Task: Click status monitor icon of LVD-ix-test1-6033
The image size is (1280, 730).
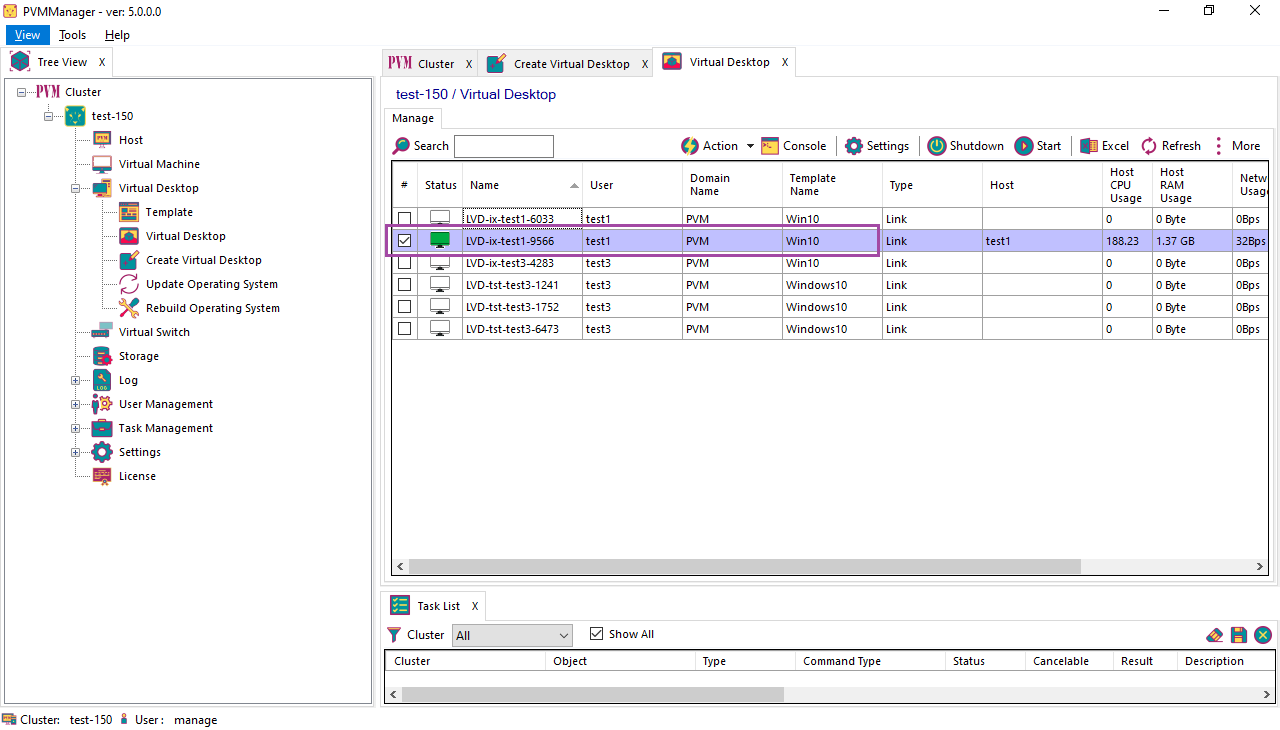Action: (440, 218)
